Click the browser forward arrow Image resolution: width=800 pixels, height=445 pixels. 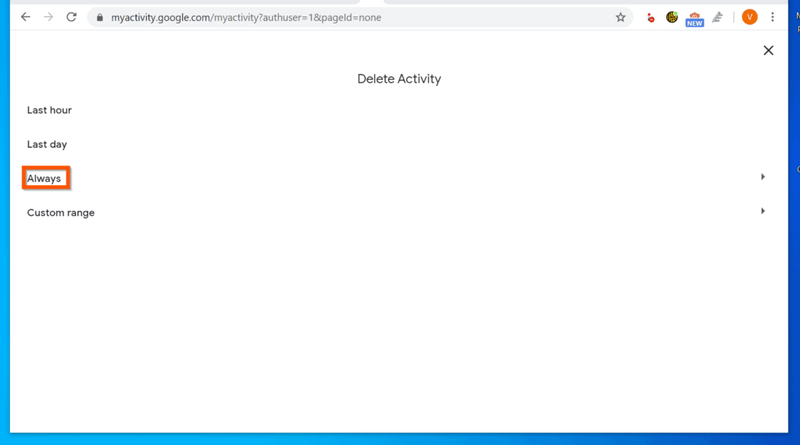(x=48, y=17)
